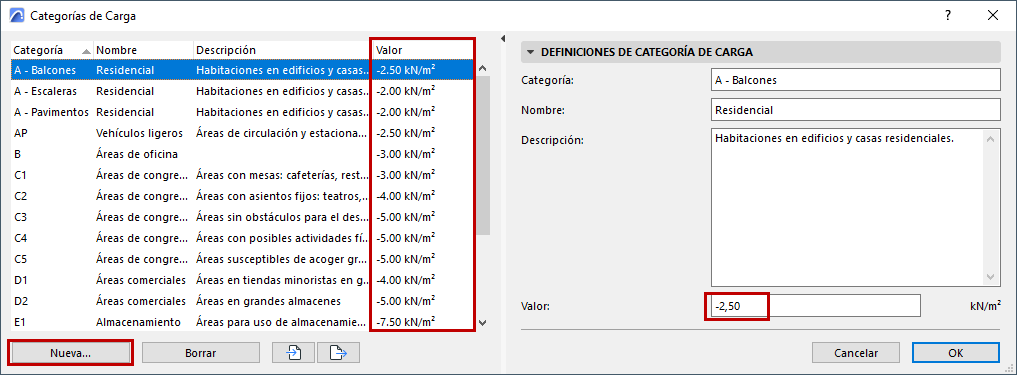The width and height of the screenshot is (1017, 375).
Task: Select the AP Vehículos ligeros row
Action: tap(243, 133)
